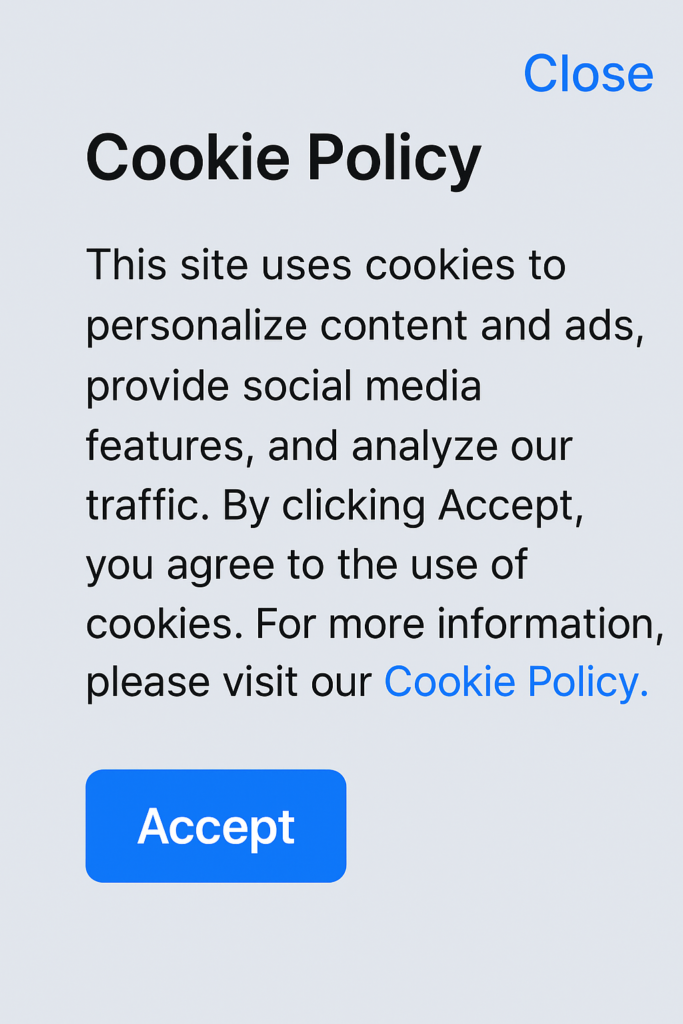Click the word "This" starting the paragraph
The width and height of the screenshot is (683, 1024).
(126, 265)
